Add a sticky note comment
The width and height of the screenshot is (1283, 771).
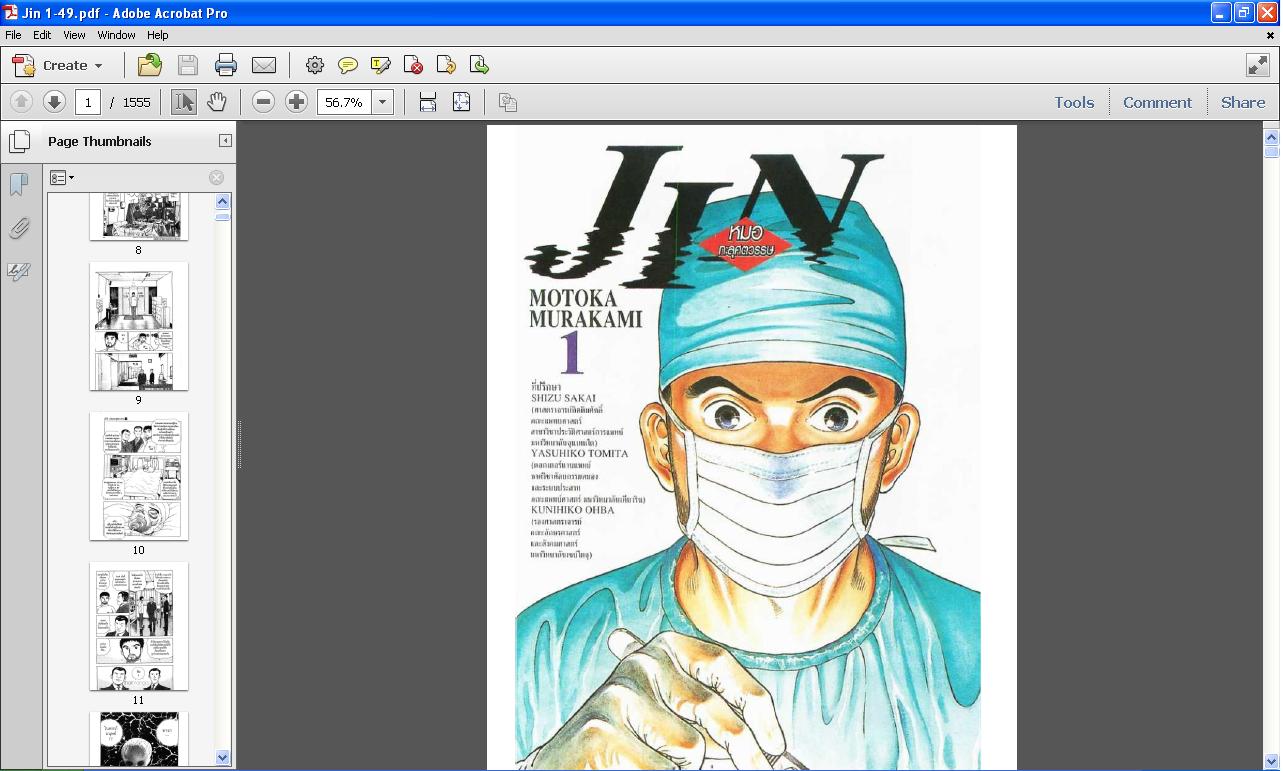(348, 65)
